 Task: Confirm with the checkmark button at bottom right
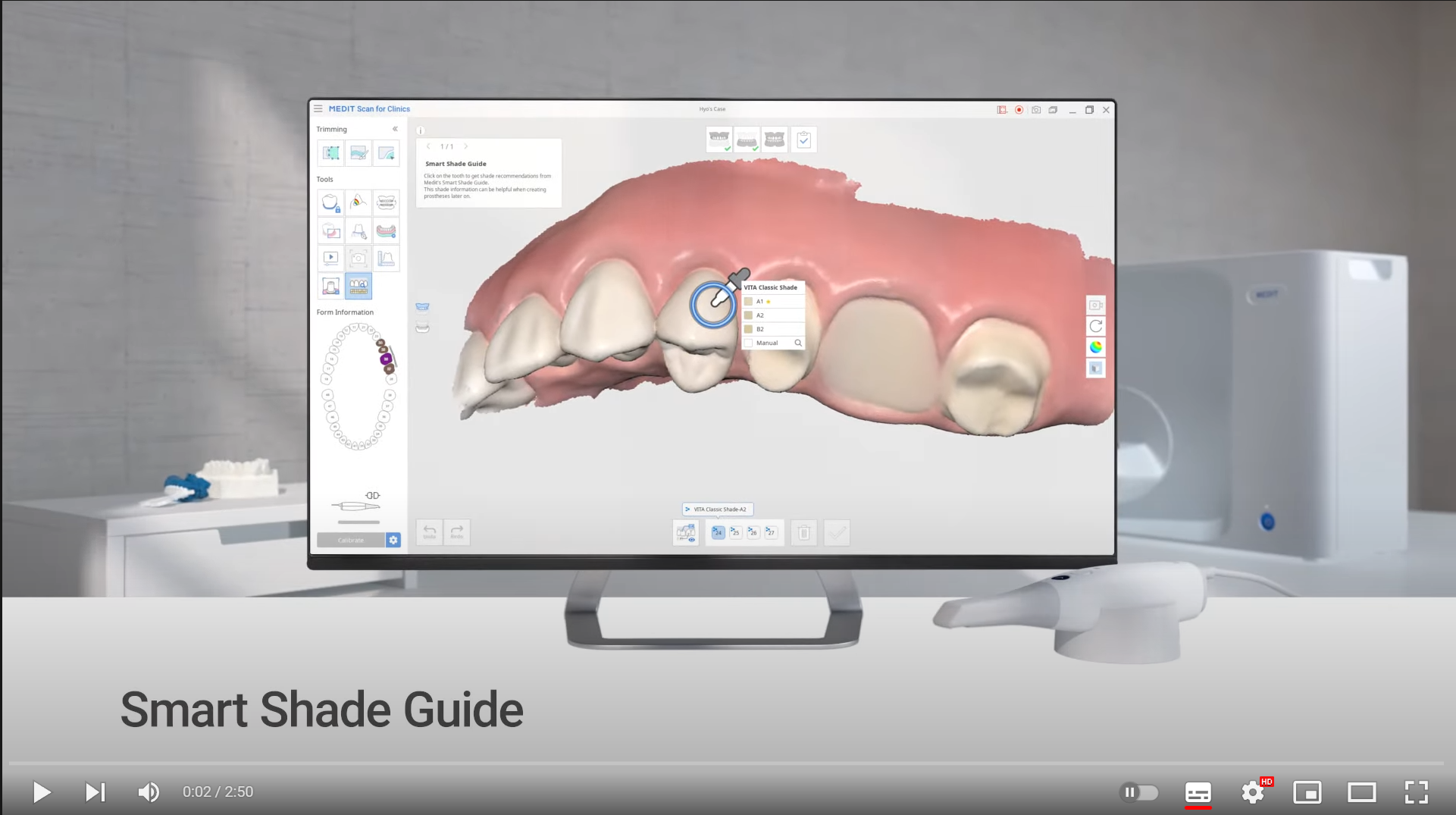coord(837,532)
